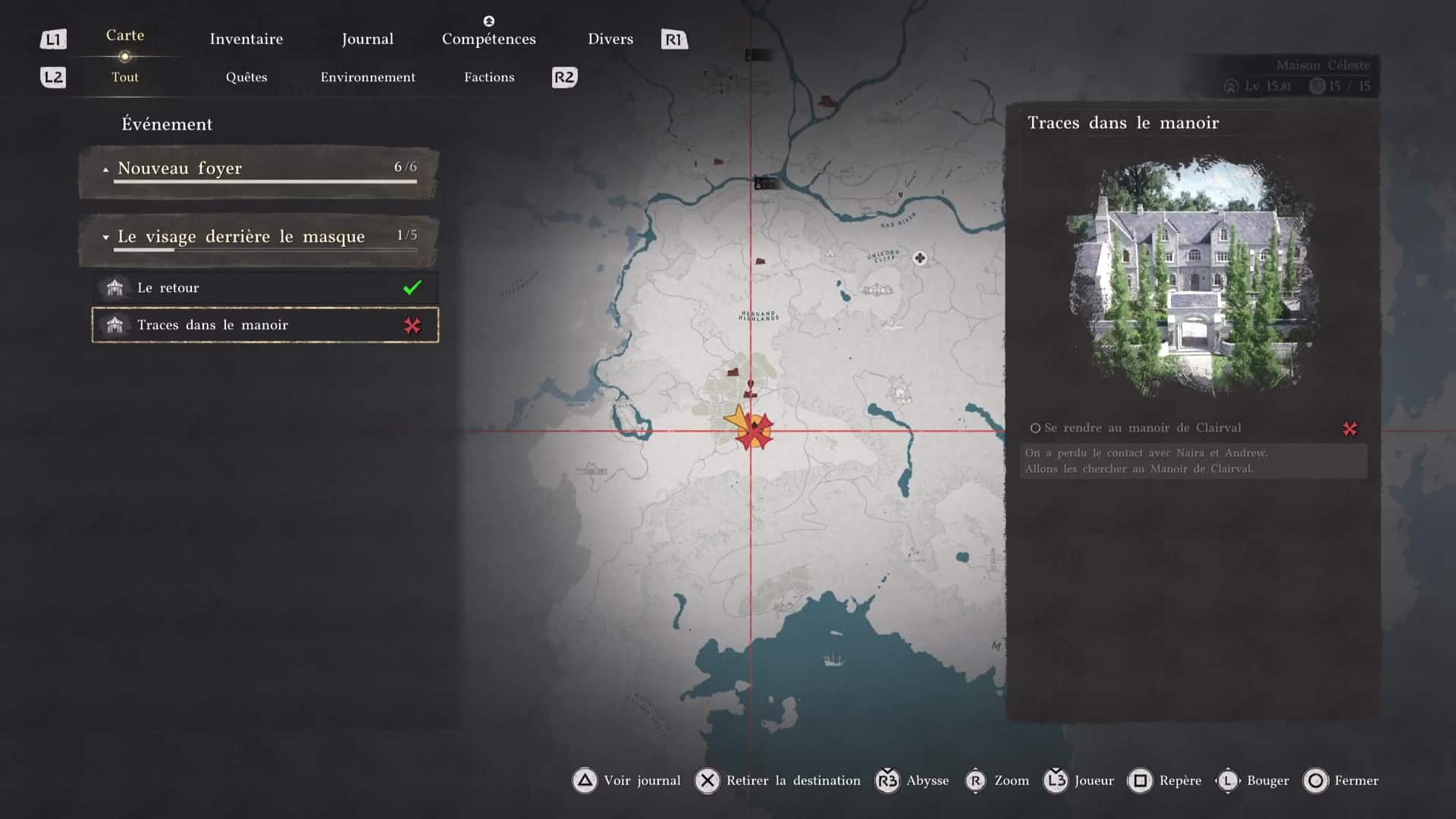Collapse Le visage derrière le masque group
Image resolution: width=1456 pixels, height=819 pixels.
point(105,237)
